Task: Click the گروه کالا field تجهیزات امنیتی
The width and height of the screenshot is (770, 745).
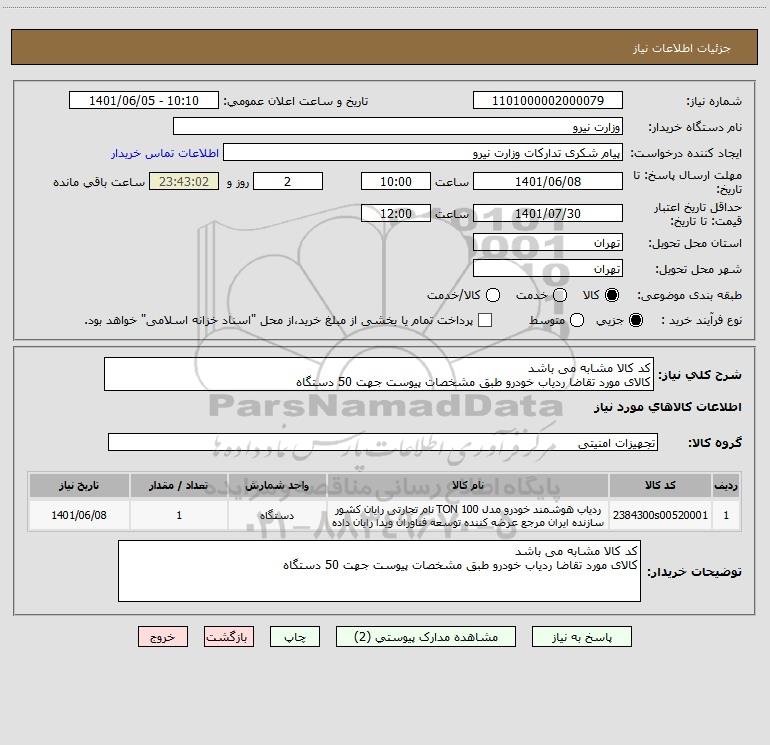Action: 383,442
